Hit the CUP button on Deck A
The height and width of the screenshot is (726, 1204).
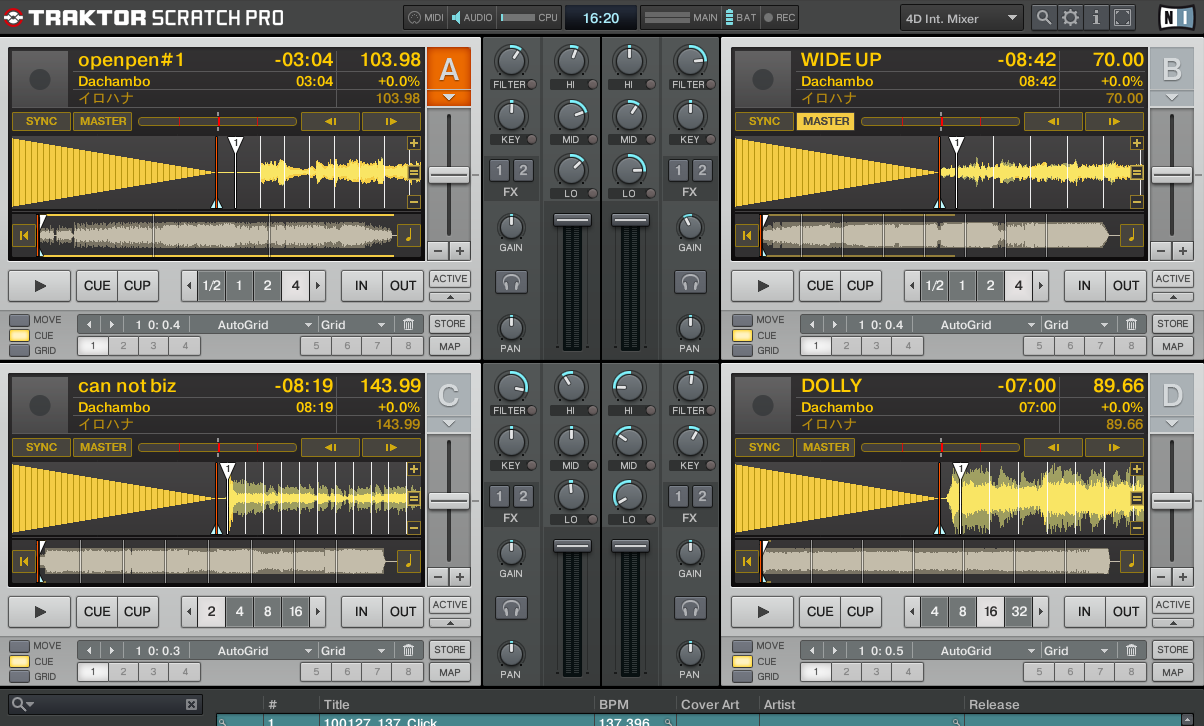tap(137, 285)
